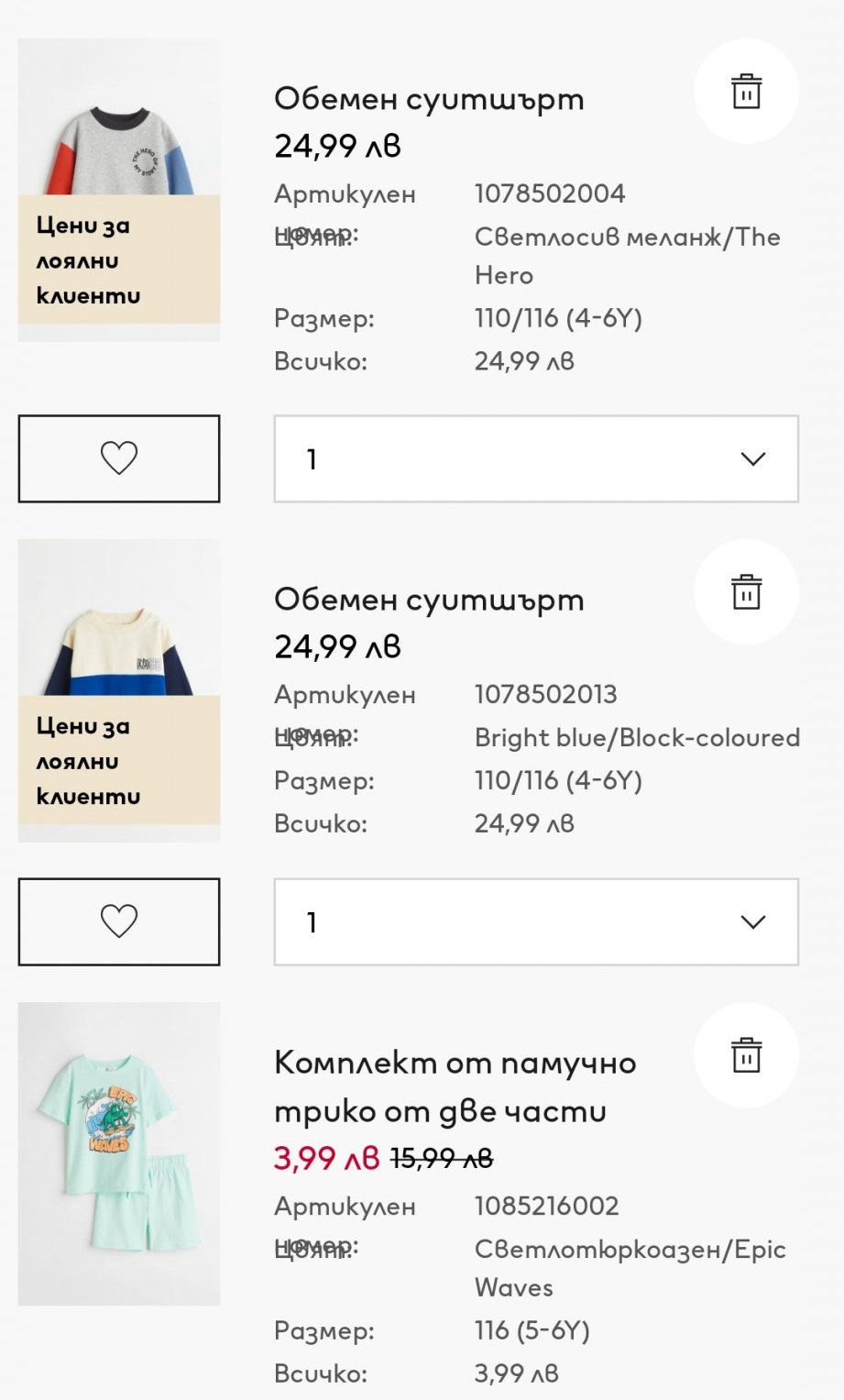Viewport: 844px width, 1400px height.
Task: Remove the Bright blue sweatshirt via trash icon
Action: point(746,592)
